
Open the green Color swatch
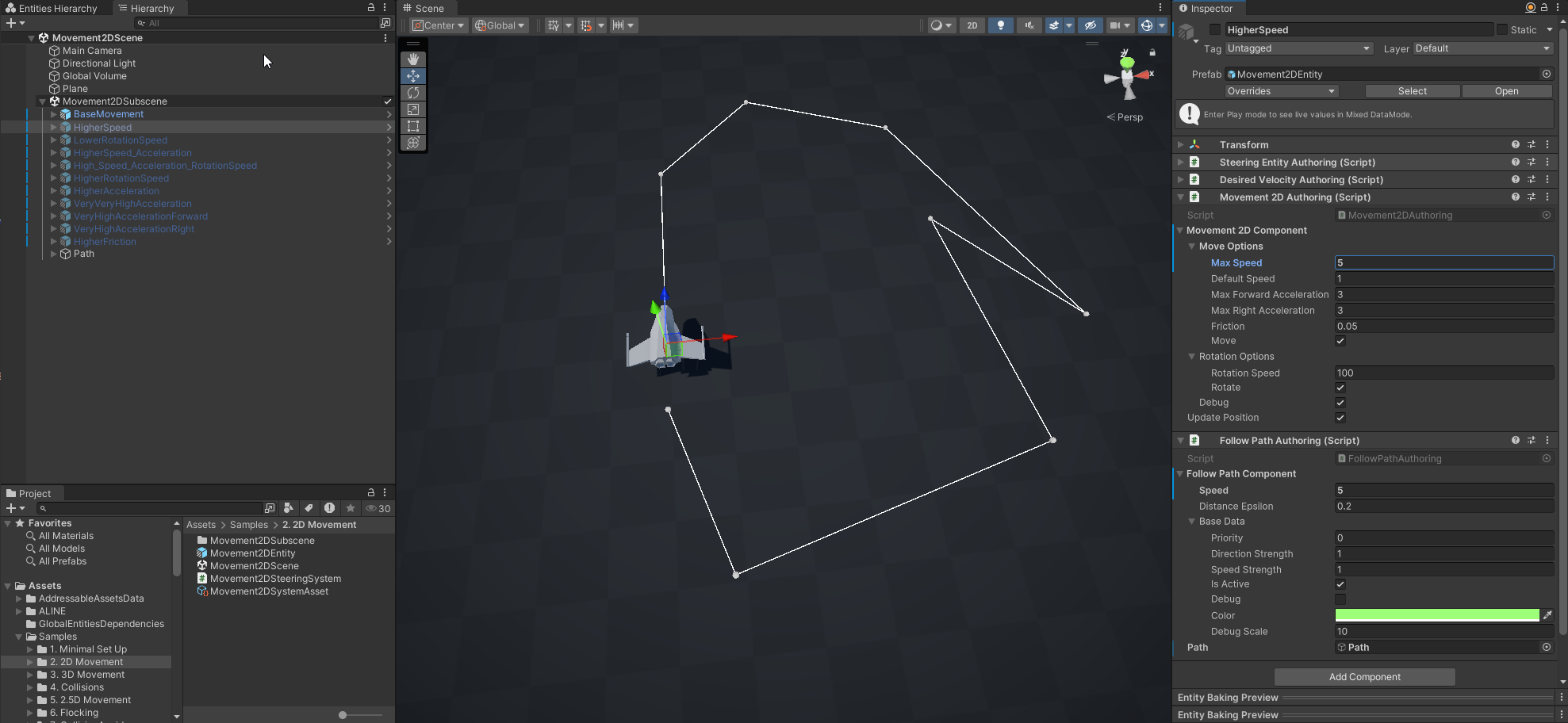1436,615
